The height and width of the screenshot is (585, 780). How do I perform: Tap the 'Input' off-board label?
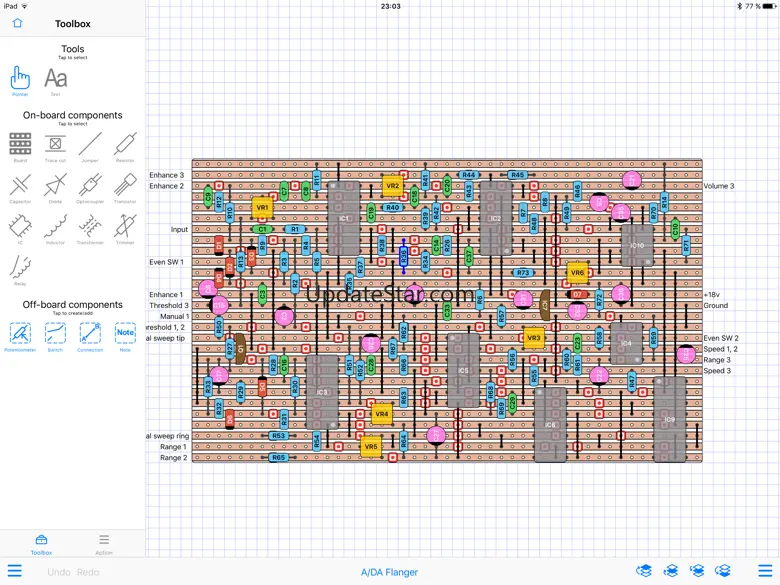tap(179, 229)
